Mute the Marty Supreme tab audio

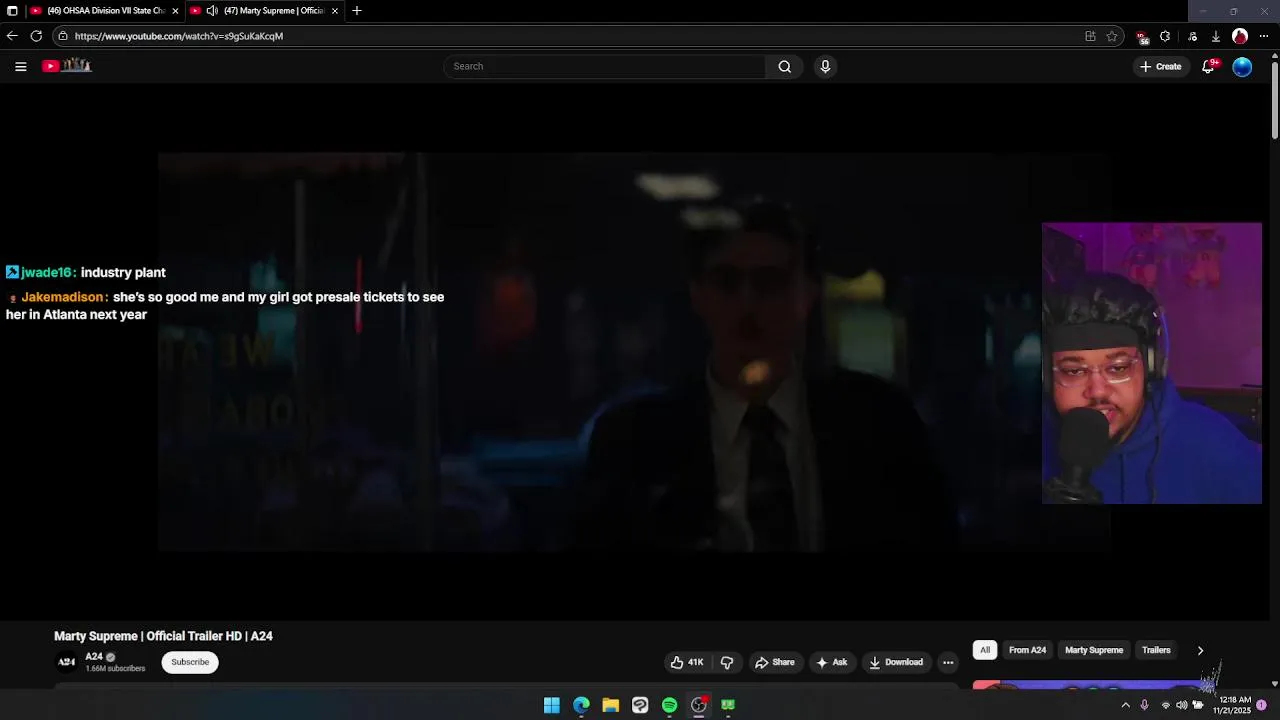click(x=212, y=11)
